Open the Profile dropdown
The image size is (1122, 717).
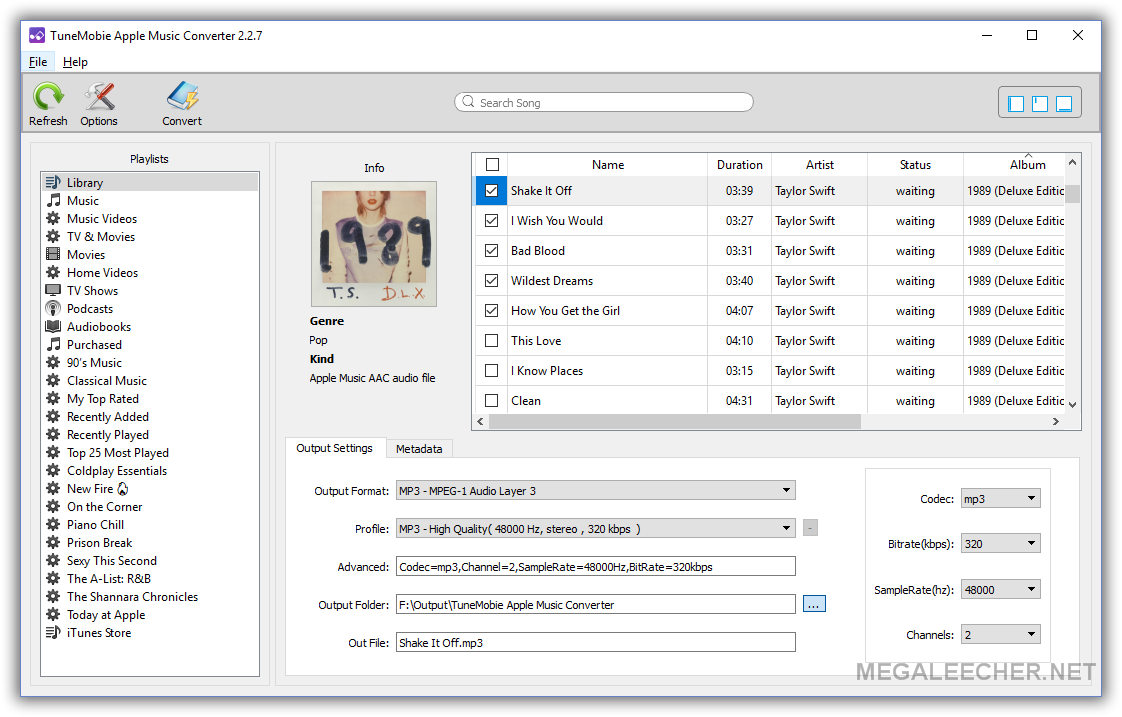595,528
